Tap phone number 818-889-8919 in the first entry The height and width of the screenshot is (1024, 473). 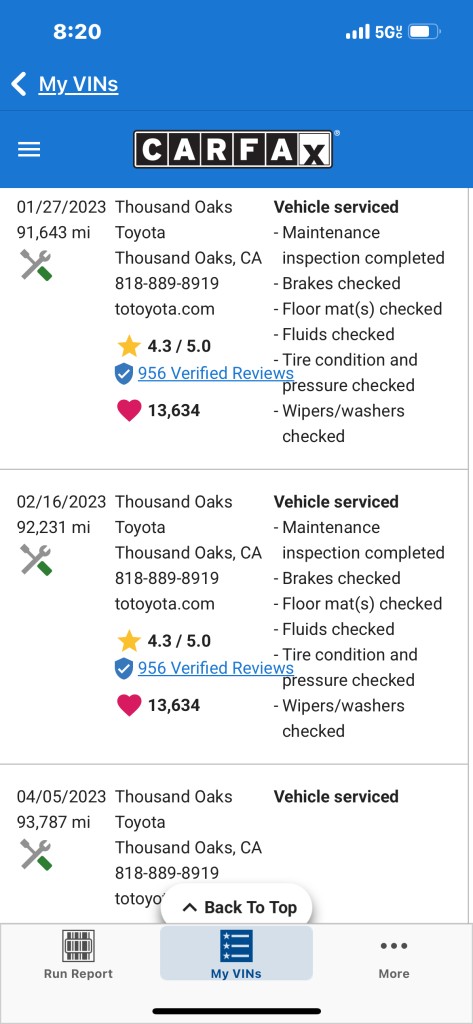click(x=167, y=283)
